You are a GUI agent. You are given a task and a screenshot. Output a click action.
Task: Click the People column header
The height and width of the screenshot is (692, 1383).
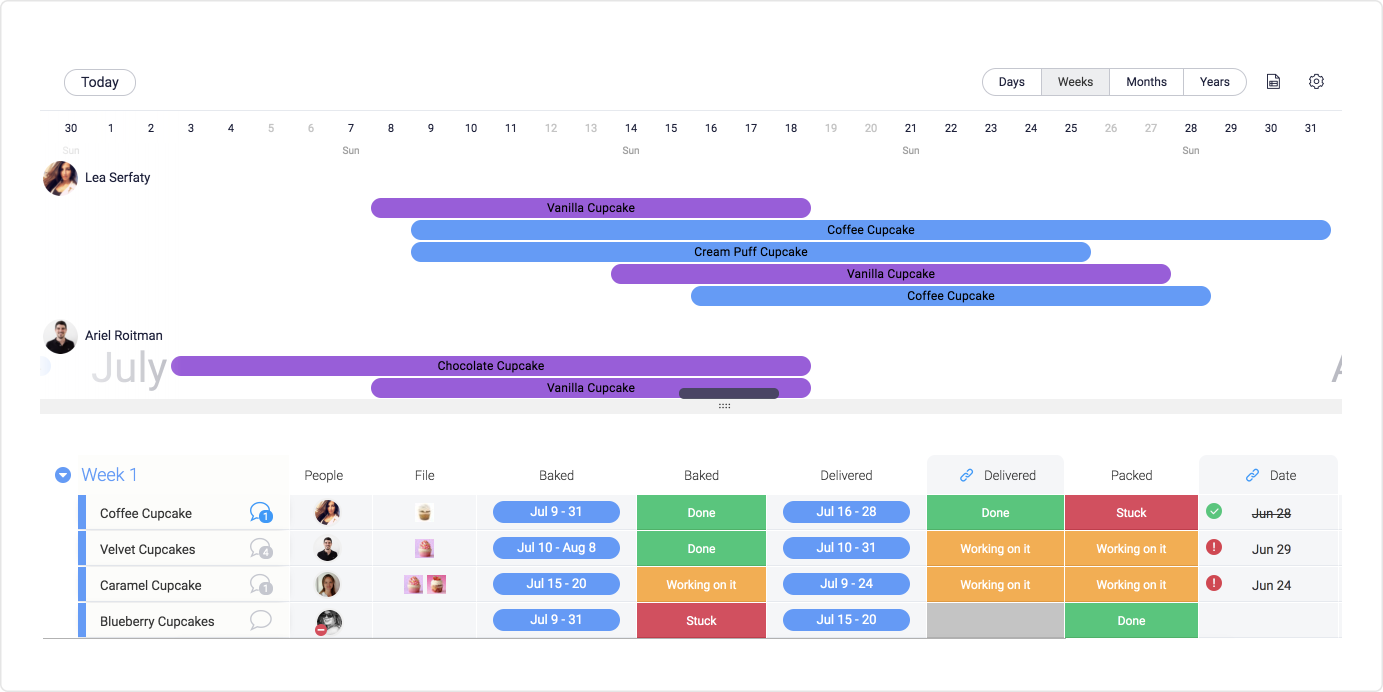(x=324, y=476)
